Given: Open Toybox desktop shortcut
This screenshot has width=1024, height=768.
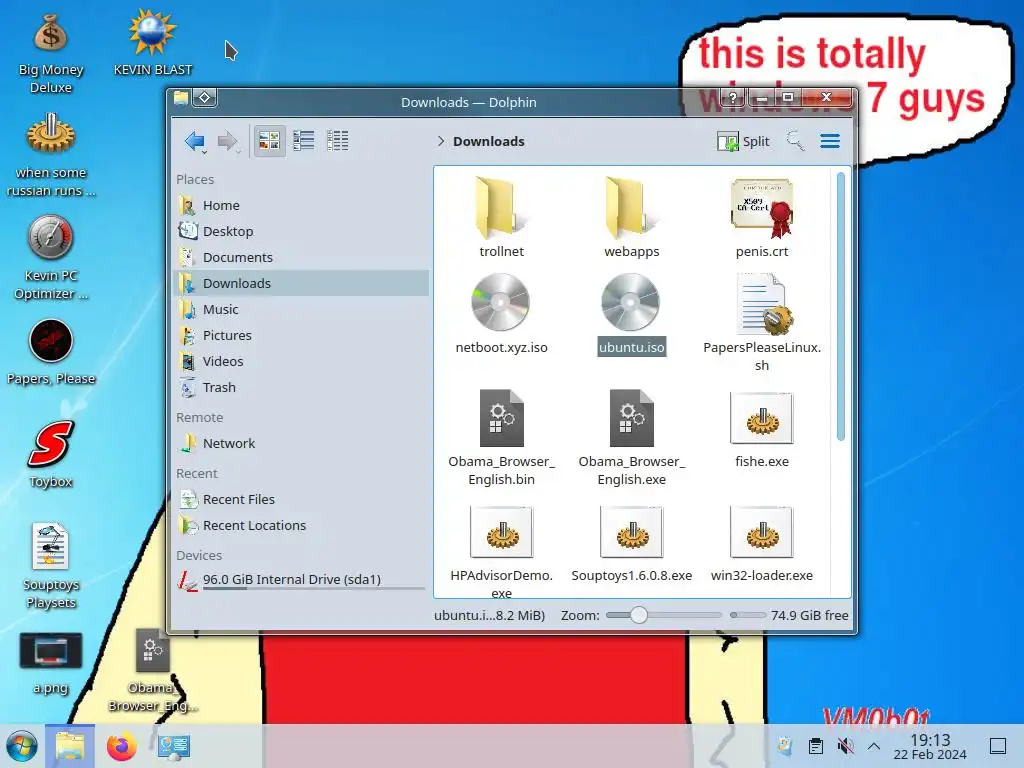Looking at the screenshot, I should [x=51, y=455].
